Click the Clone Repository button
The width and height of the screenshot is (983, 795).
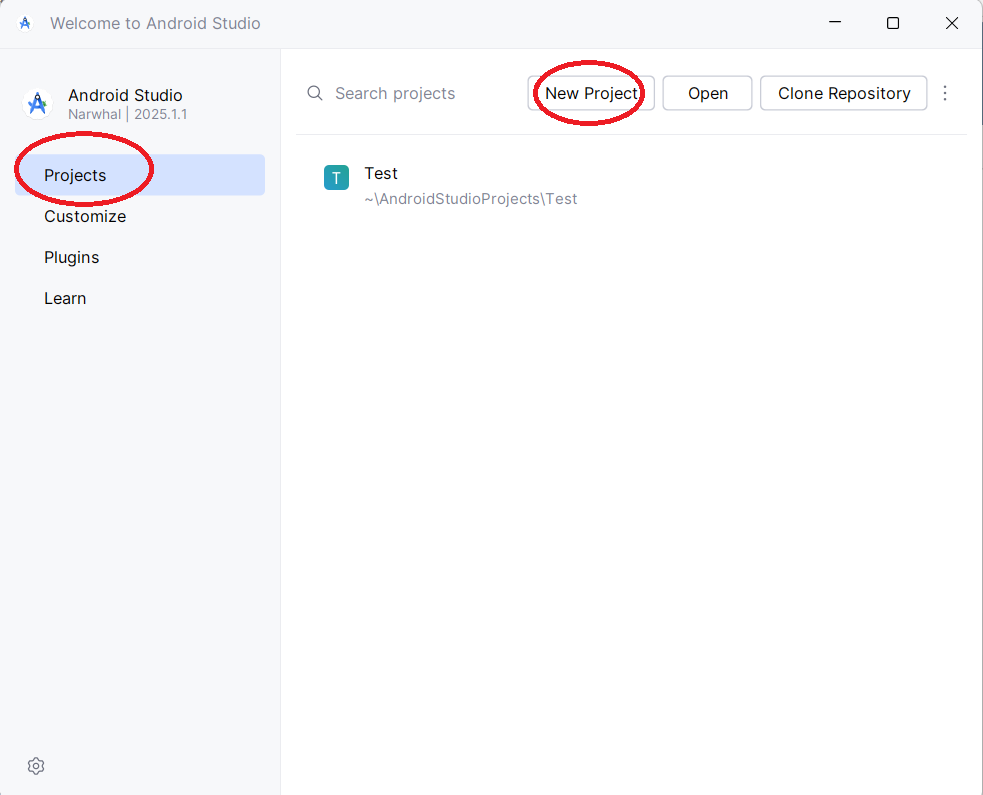click(x=843, y=93)
